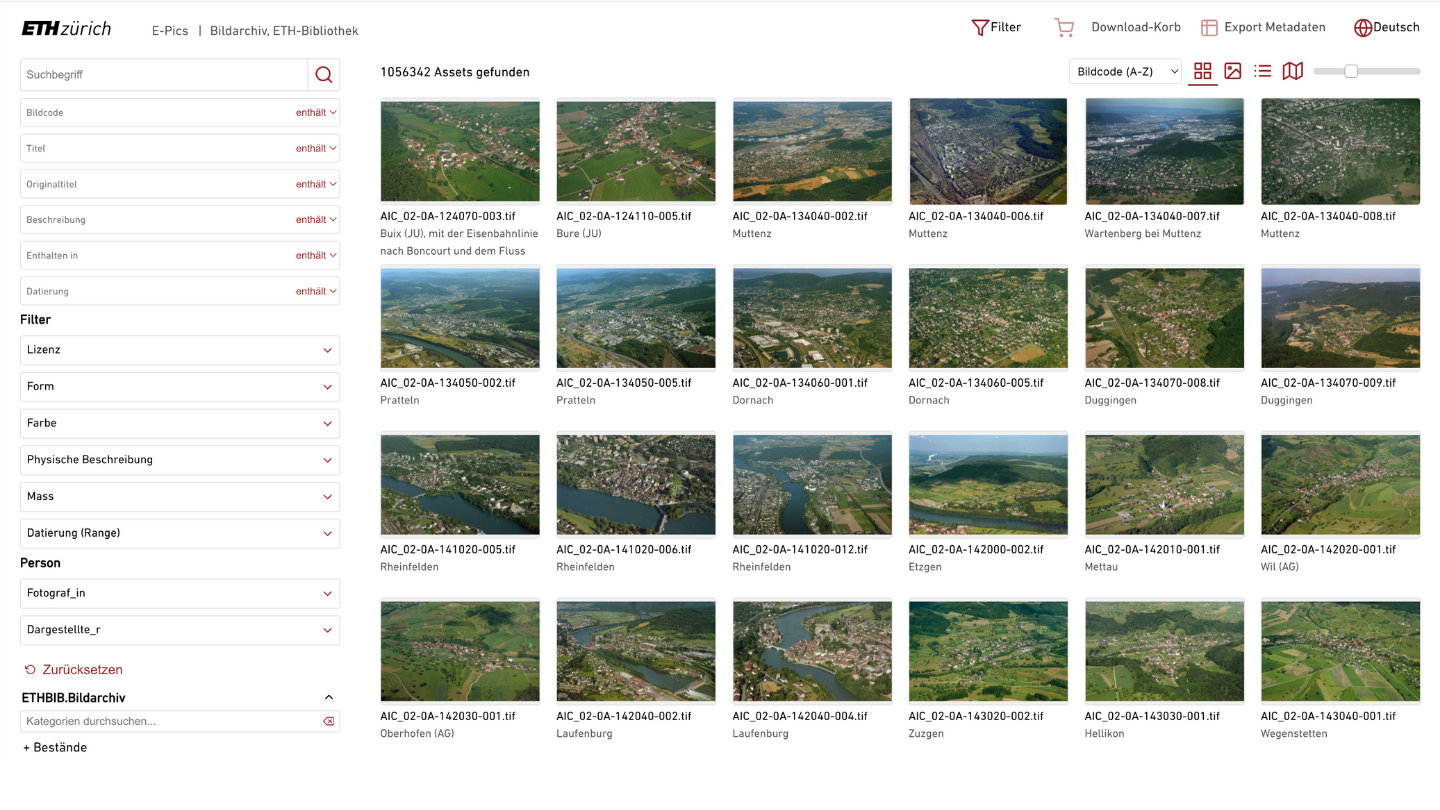Switch to single image view
This screenshot has height=810, width=1440.
[x=1233, y=71]
